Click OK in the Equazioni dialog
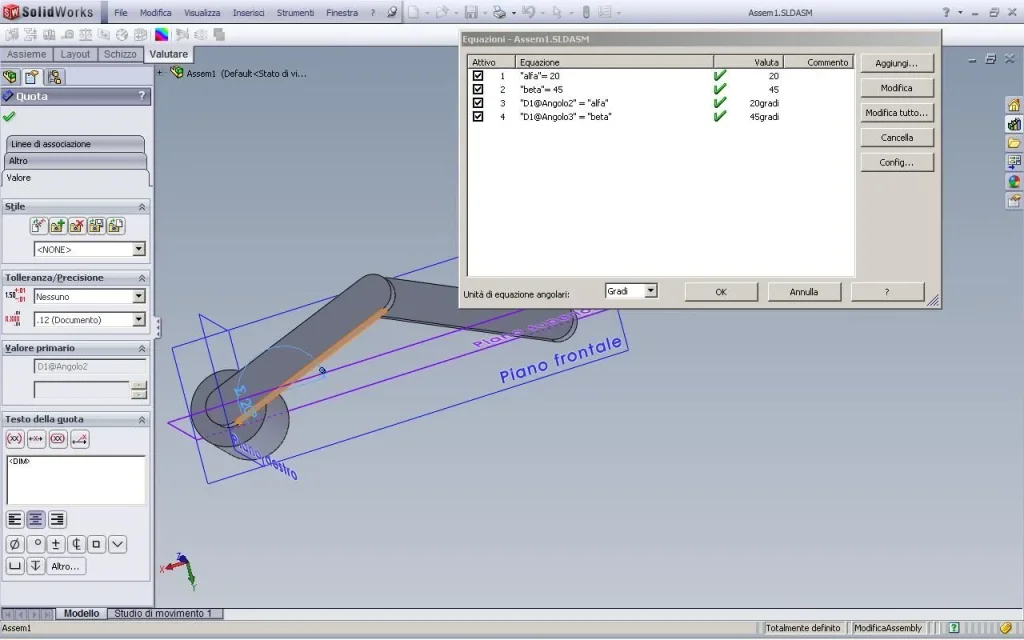Viewport: 1024px width, 640px height. 721,292
